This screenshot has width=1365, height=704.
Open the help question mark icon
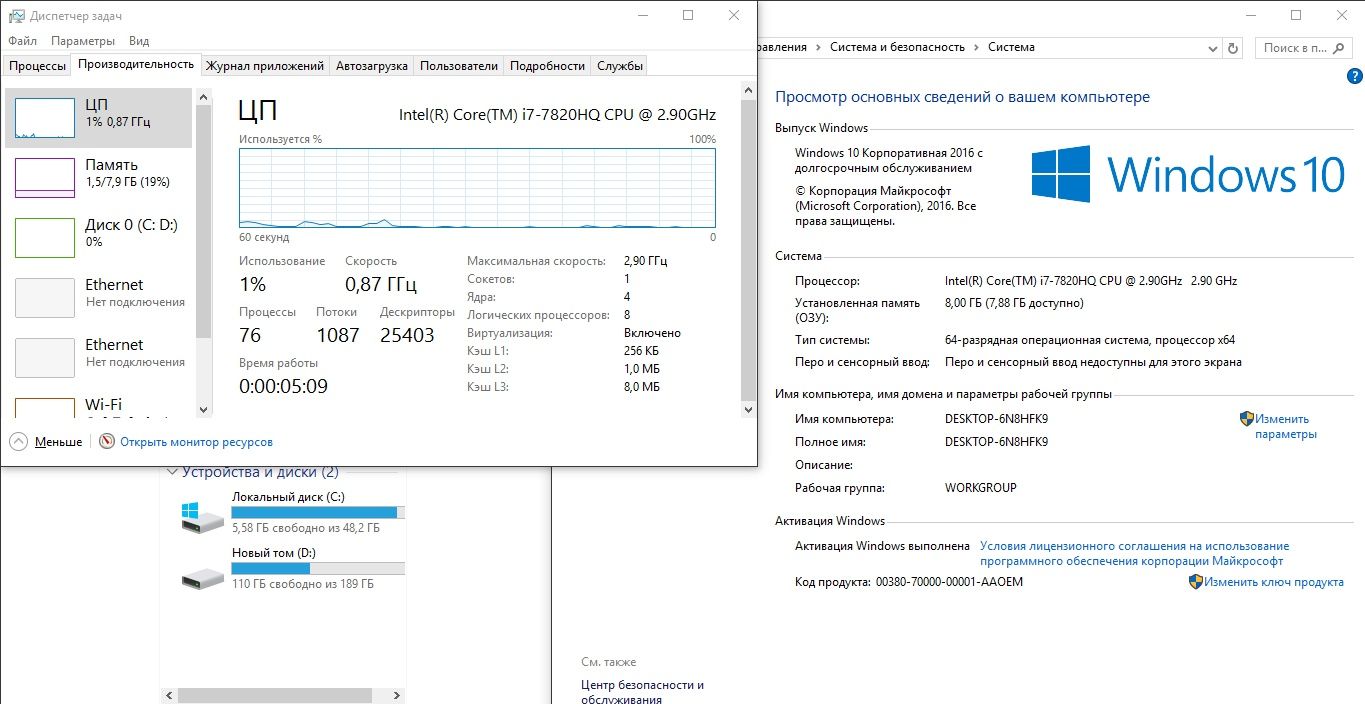tap(1354, 76)
